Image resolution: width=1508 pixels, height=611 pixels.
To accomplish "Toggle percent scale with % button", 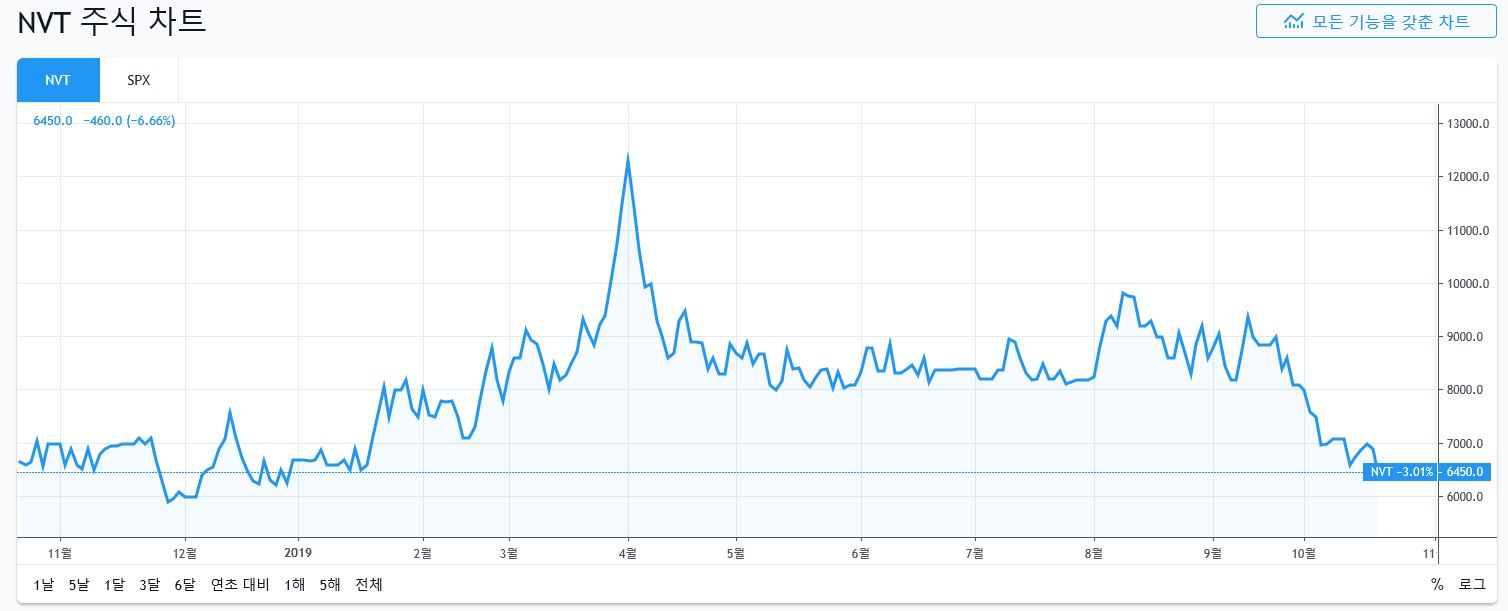I will pyautogui.click(x=1437, y=584).
